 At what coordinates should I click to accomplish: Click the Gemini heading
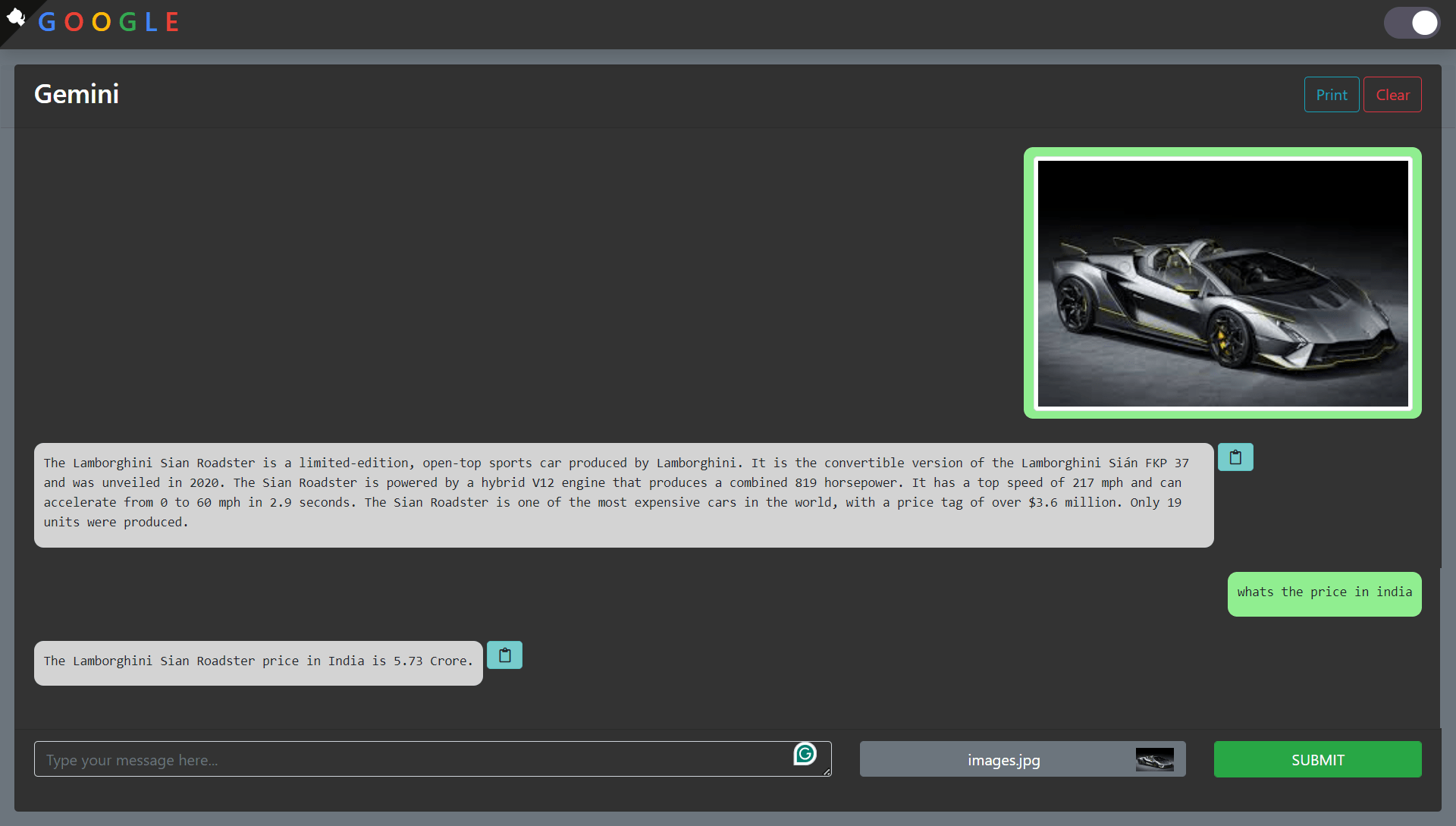77,94
